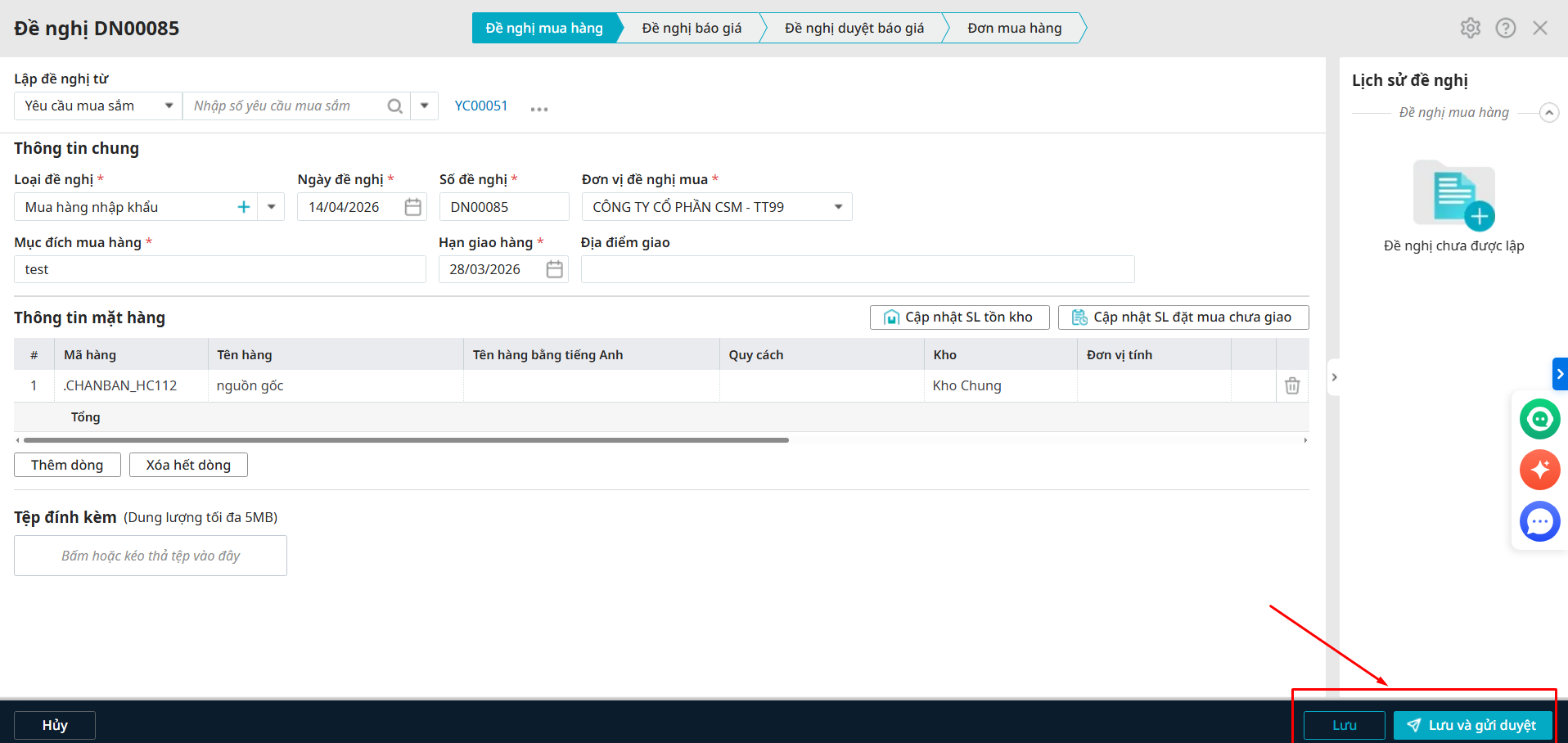Delete the .CHANBAN_HC112 row with trash icon
Viewport: 1568px width, 743px height.
pyautogui.click(x=1292, y=385)
